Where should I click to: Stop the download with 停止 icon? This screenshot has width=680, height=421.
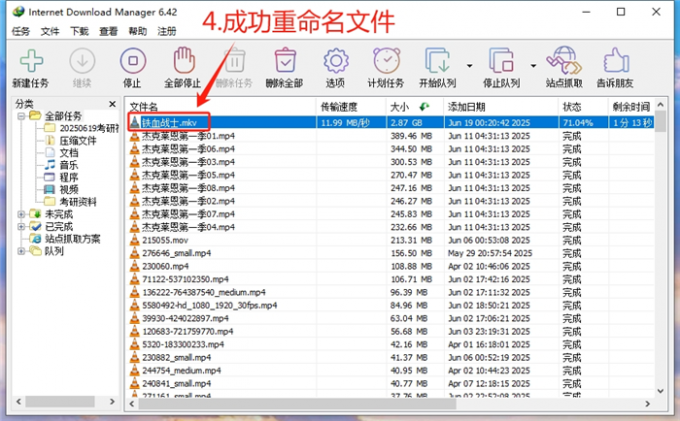point(133,61)
